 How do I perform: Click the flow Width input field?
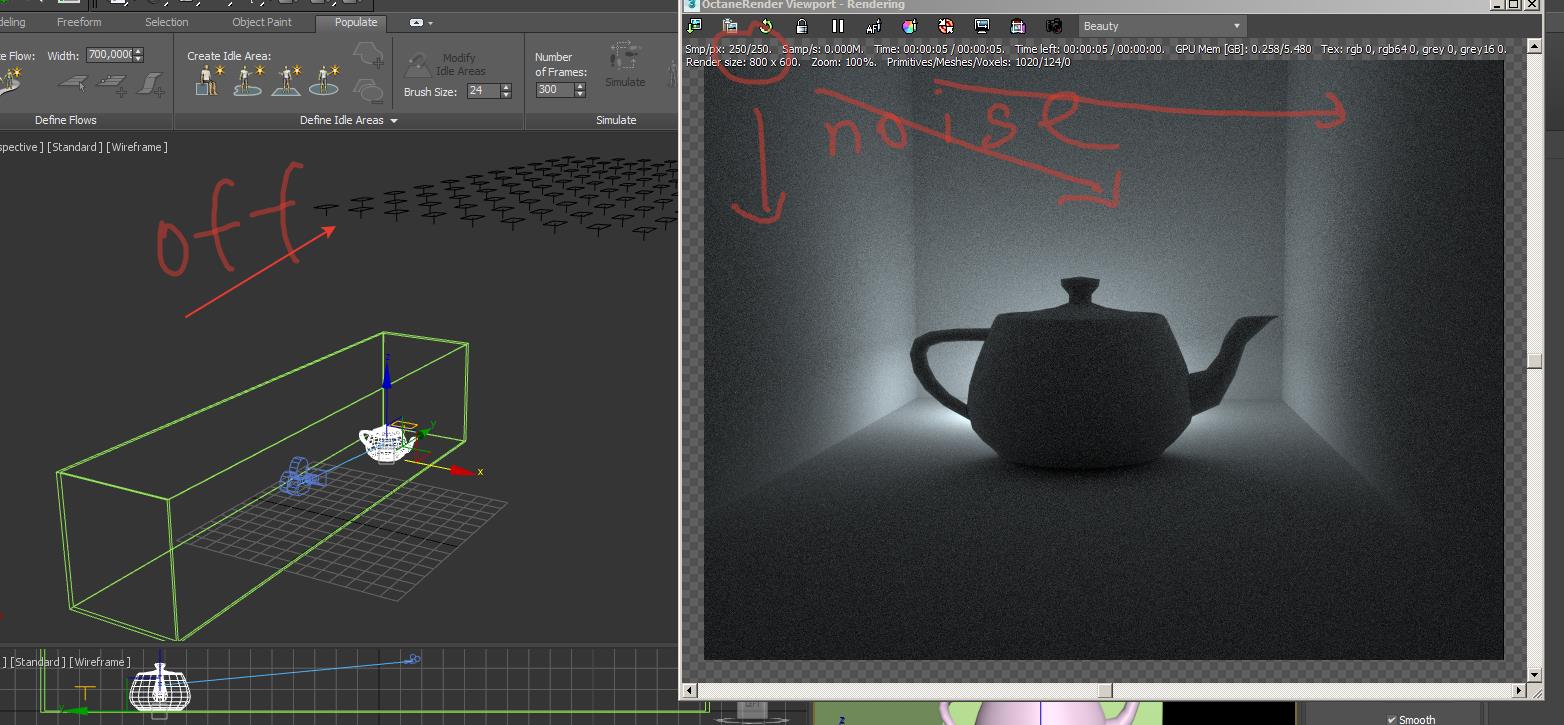109,55
